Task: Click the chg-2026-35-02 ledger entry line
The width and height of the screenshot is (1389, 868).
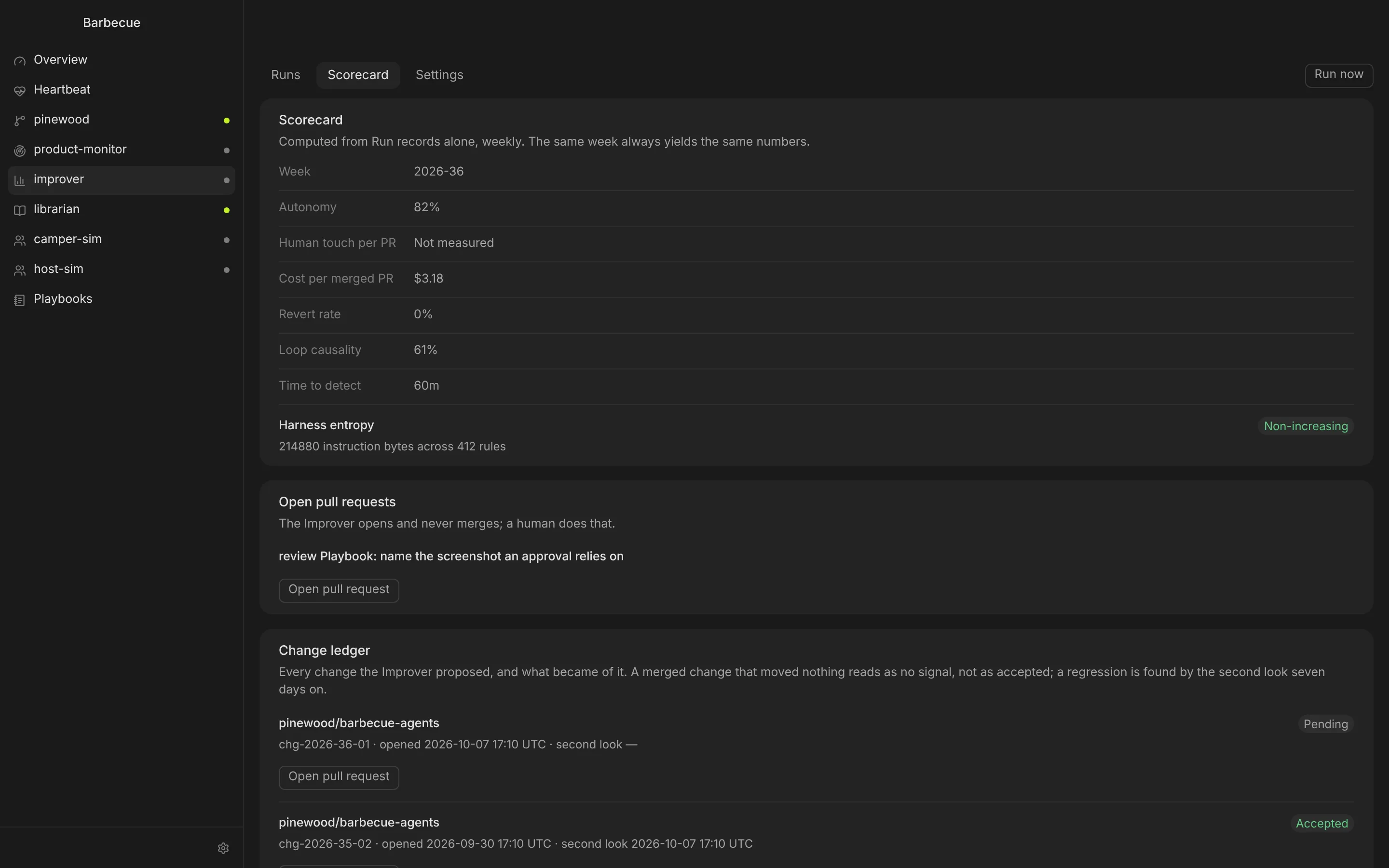Action: click(516, 844)
